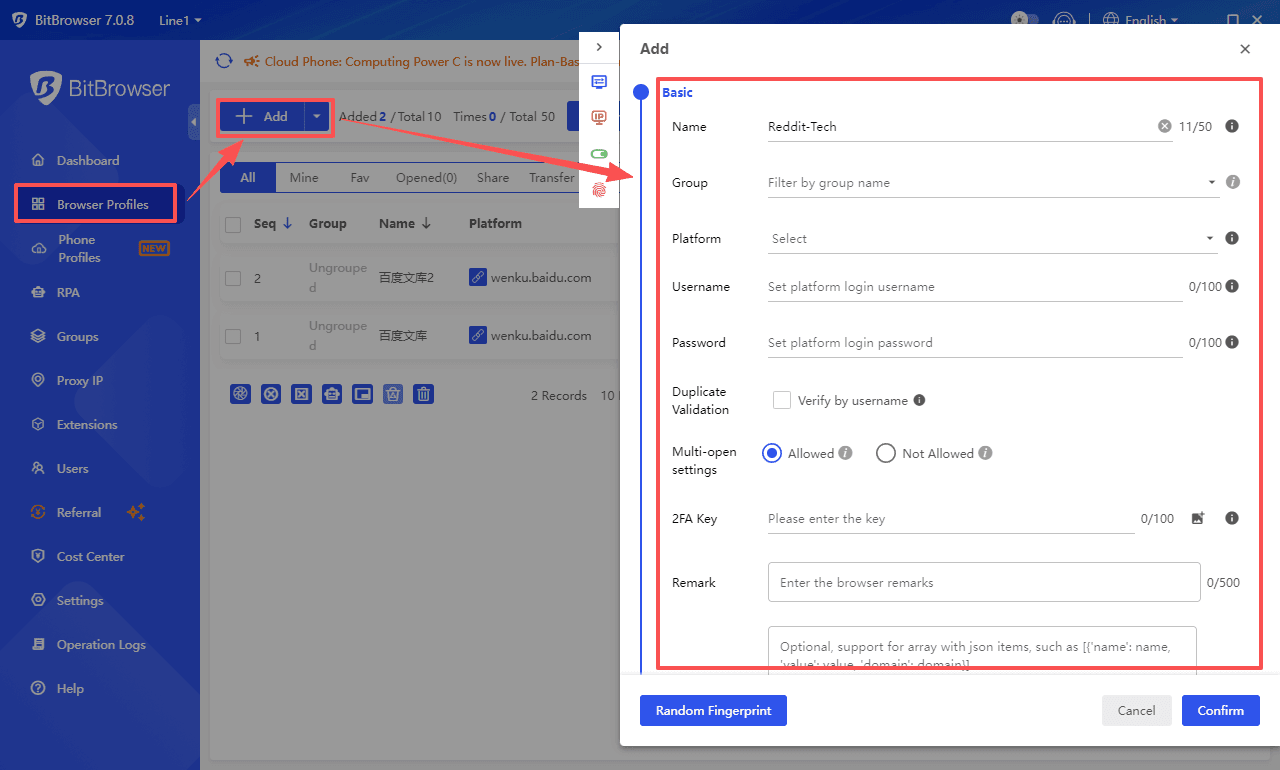The height and width of the screenshot is (770, 1280).
Task: Switch to the Mine tab
Action: pyautogui.click(x=304, y=177)
